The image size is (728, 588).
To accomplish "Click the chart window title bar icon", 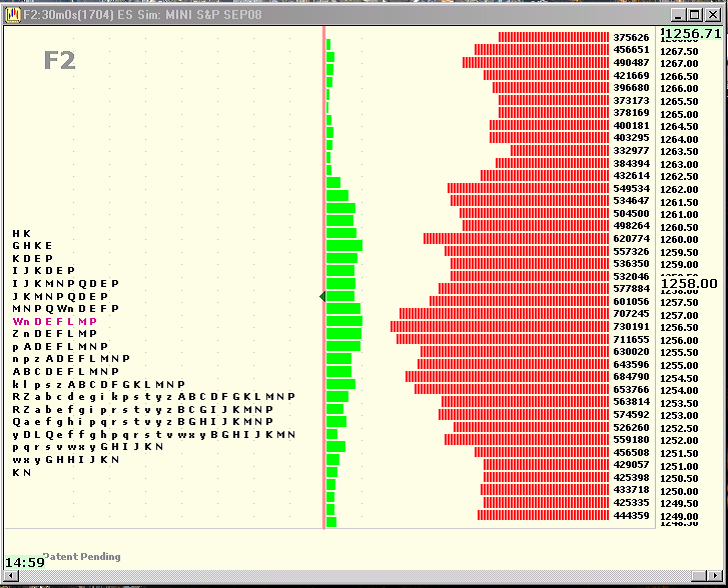I will [x=13, y=14].
